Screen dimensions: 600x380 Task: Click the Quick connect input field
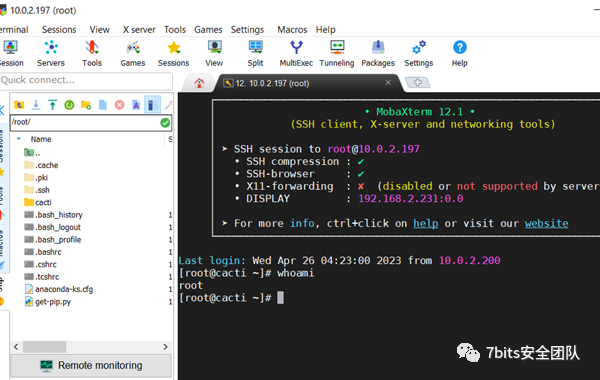coord(86,80)
